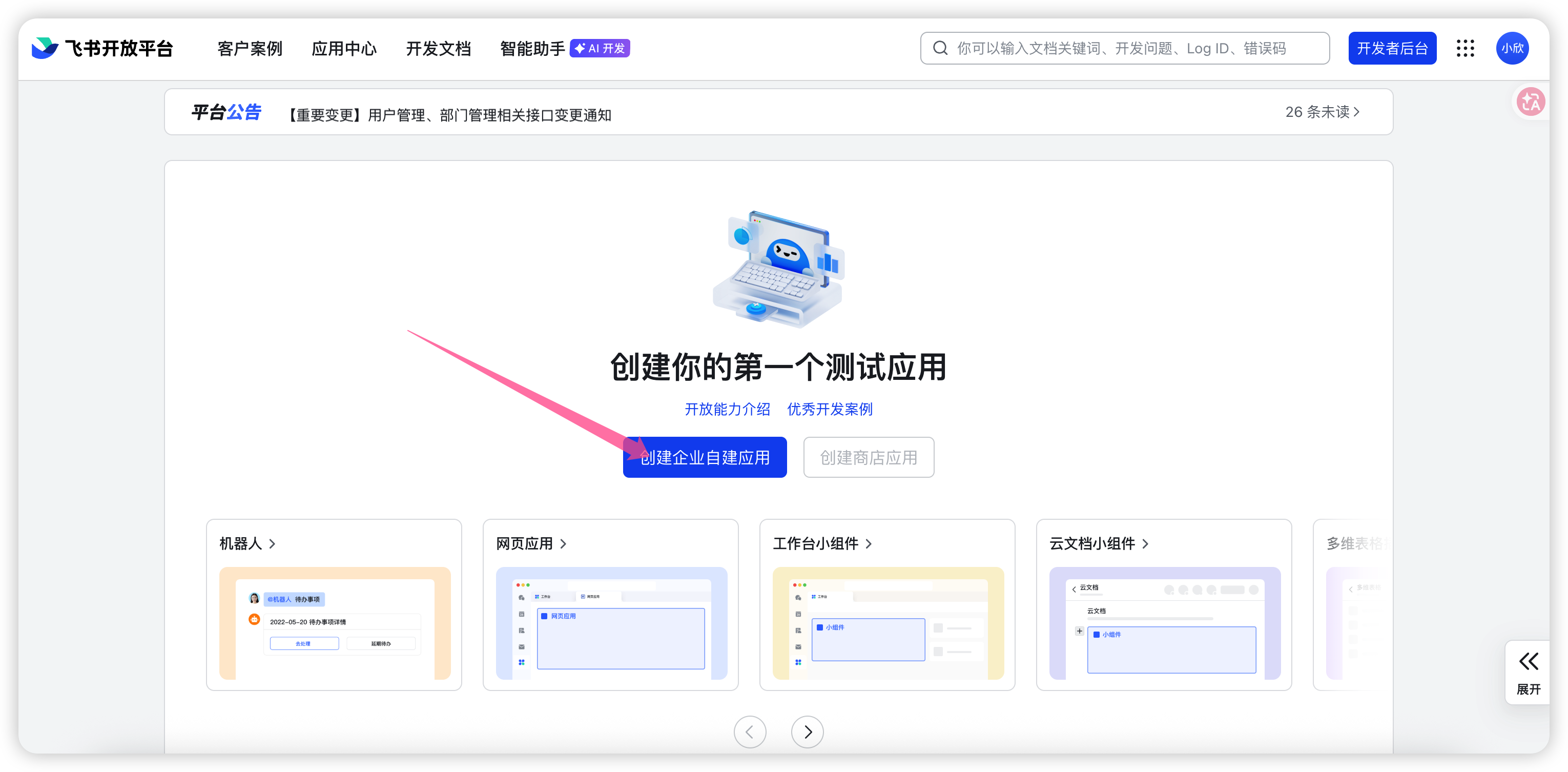
Task: Expand the 展开 side panel
Action: pyautogui.click(x=1528, y=672)
